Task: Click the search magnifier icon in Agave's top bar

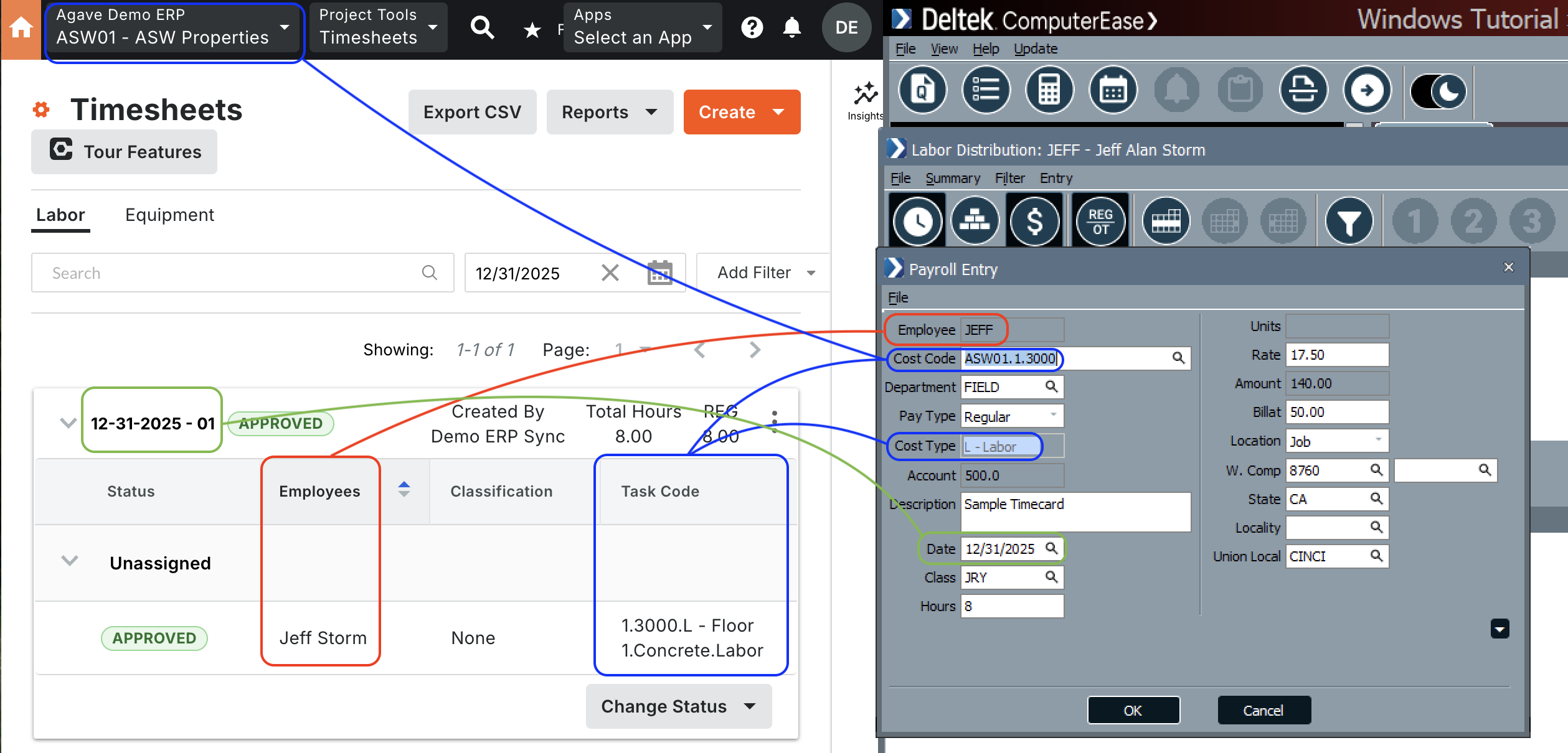Action: point(483,27)
